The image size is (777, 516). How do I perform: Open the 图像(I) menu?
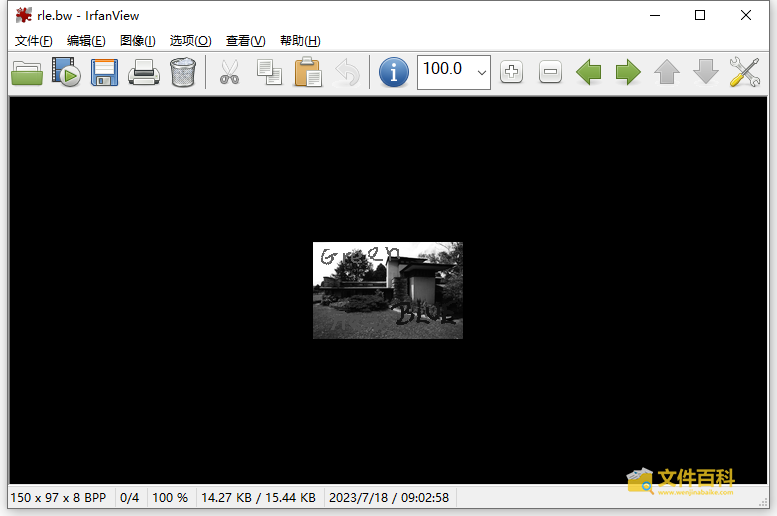tap(138, 41)
